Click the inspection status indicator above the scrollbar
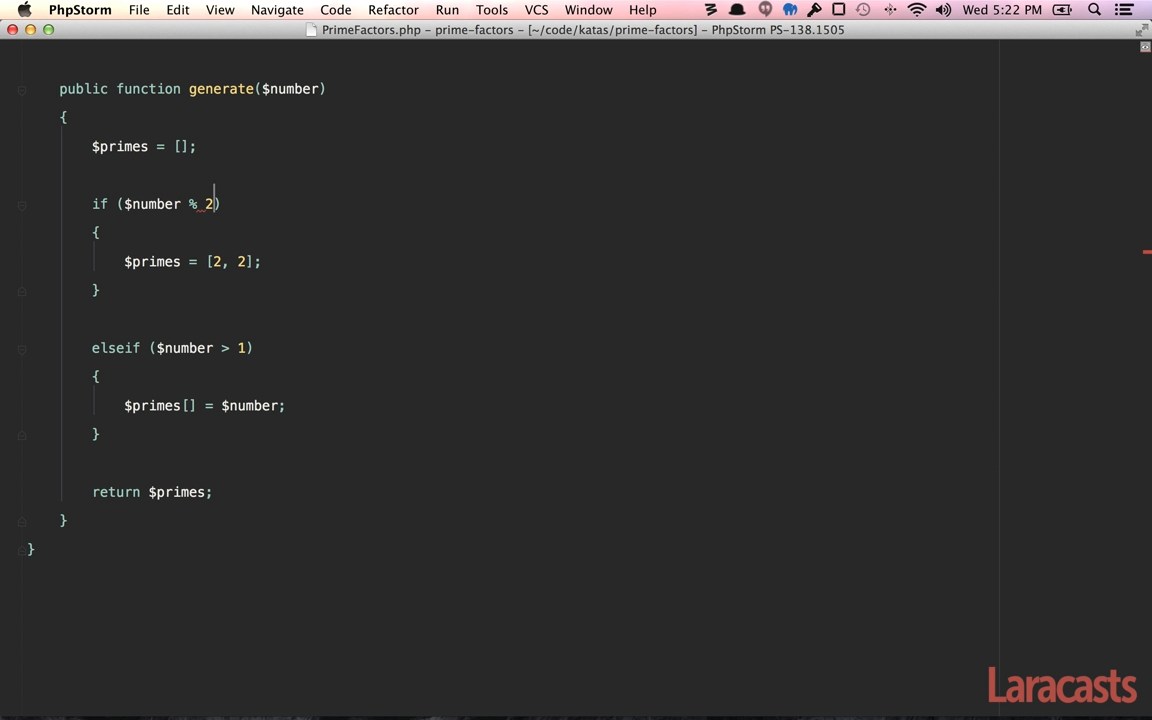Viewport: 1152px width, 720px height. tap(1145, 47)
